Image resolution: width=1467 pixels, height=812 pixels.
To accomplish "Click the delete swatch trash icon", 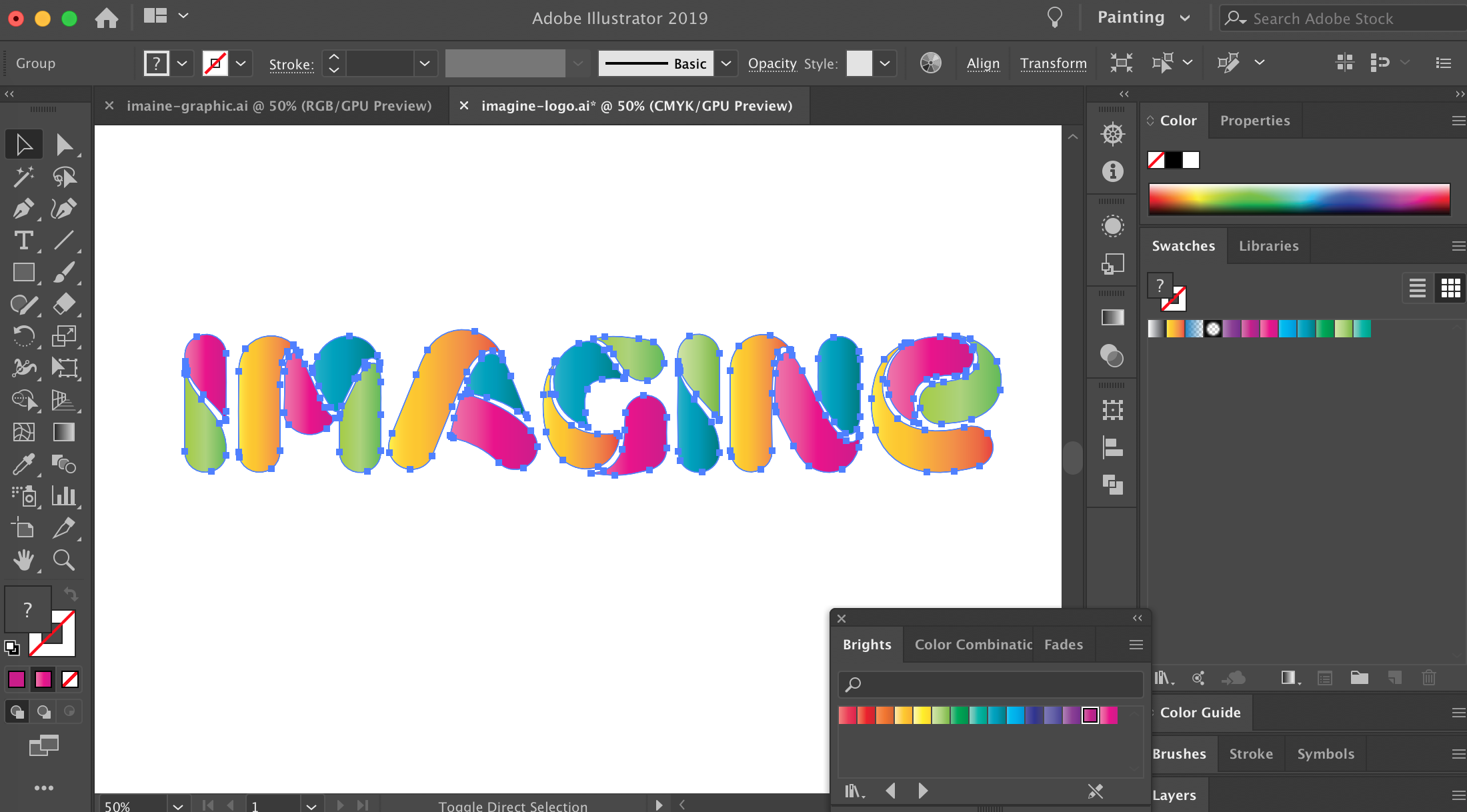I will (x=1429, y=678).
